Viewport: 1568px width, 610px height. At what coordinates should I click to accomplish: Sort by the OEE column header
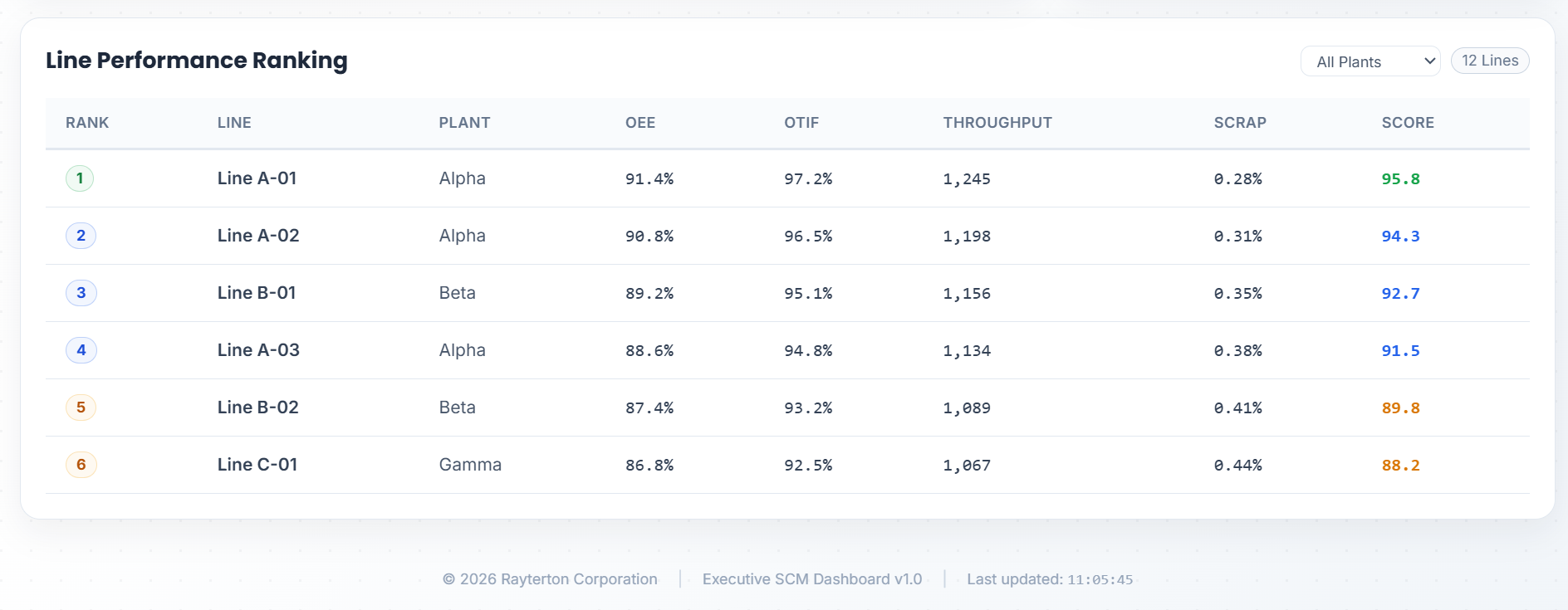639,123
